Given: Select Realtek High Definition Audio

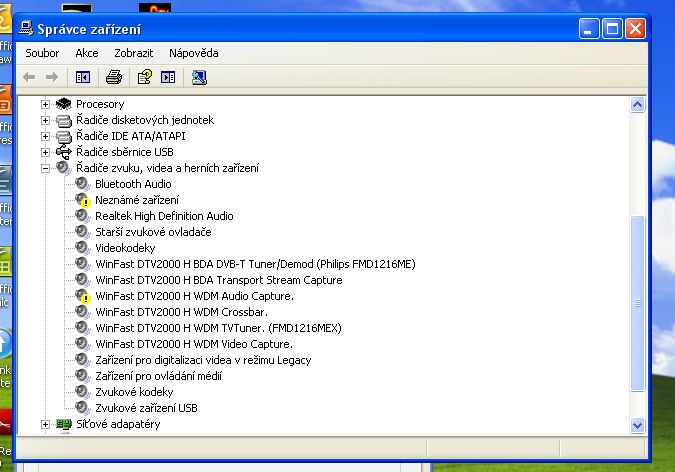Looking at the screenshot, I should click(164, 216).
